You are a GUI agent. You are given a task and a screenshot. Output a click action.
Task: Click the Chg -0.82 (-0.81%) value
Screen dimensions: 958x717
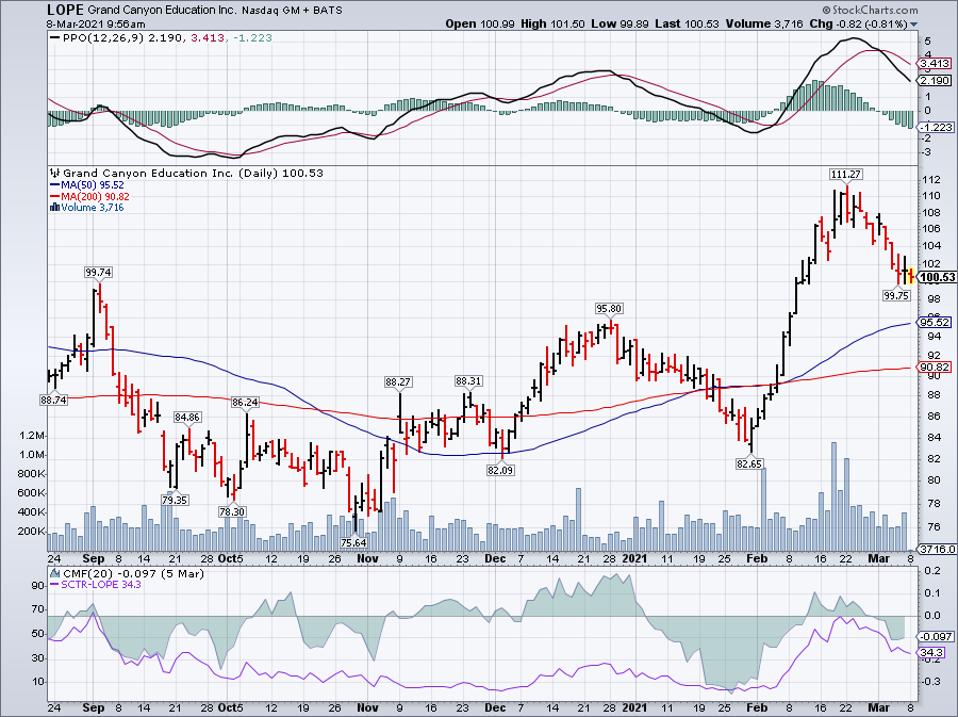pyautogui.click(x=858, y=24)
